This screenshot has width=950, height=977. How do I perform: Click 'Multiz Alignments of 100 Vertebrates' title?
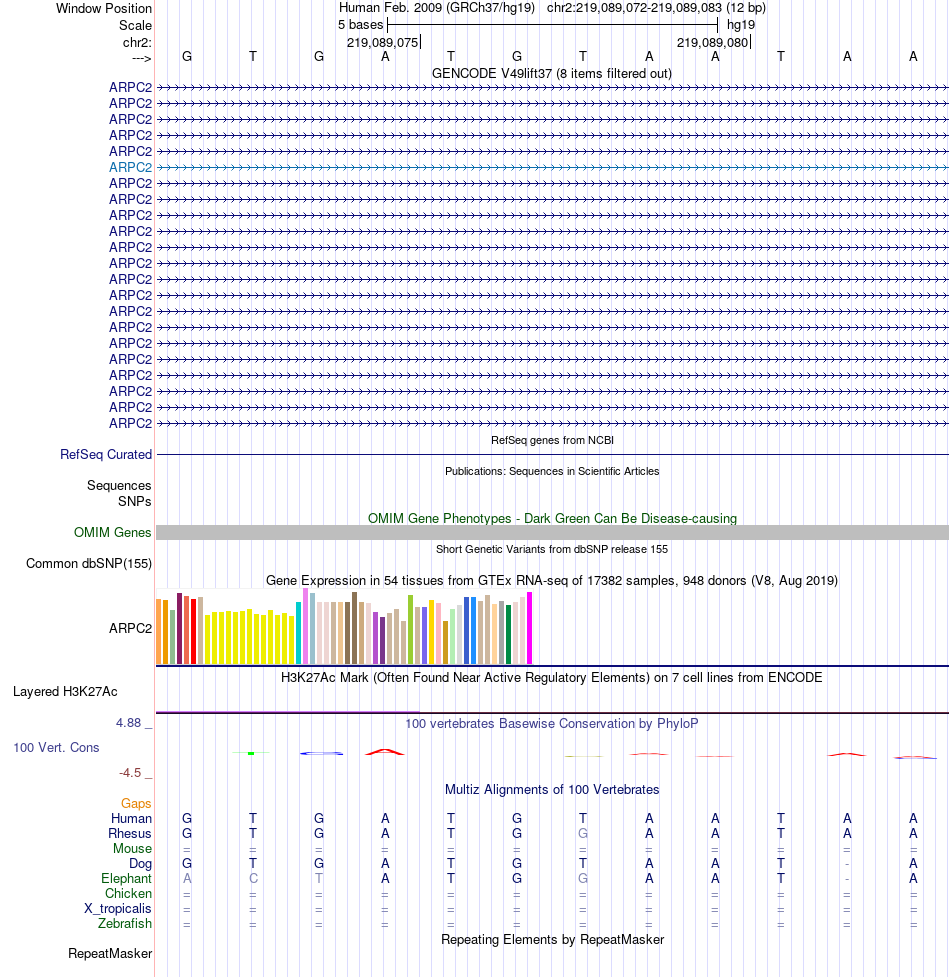pyautogui.click(x=552, y=789)
